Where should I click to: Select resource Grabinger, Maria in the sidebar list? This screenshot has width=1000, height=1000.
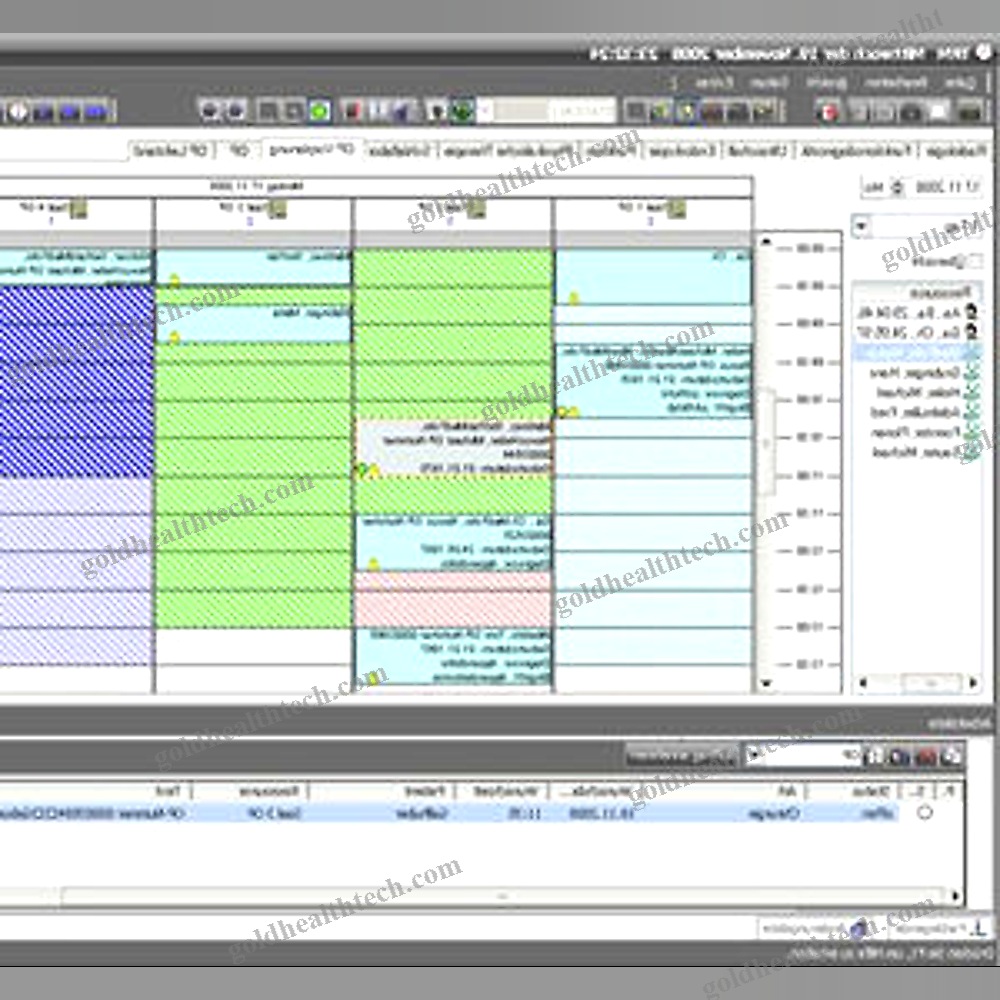pyautogui.click(x=915, y=372)
